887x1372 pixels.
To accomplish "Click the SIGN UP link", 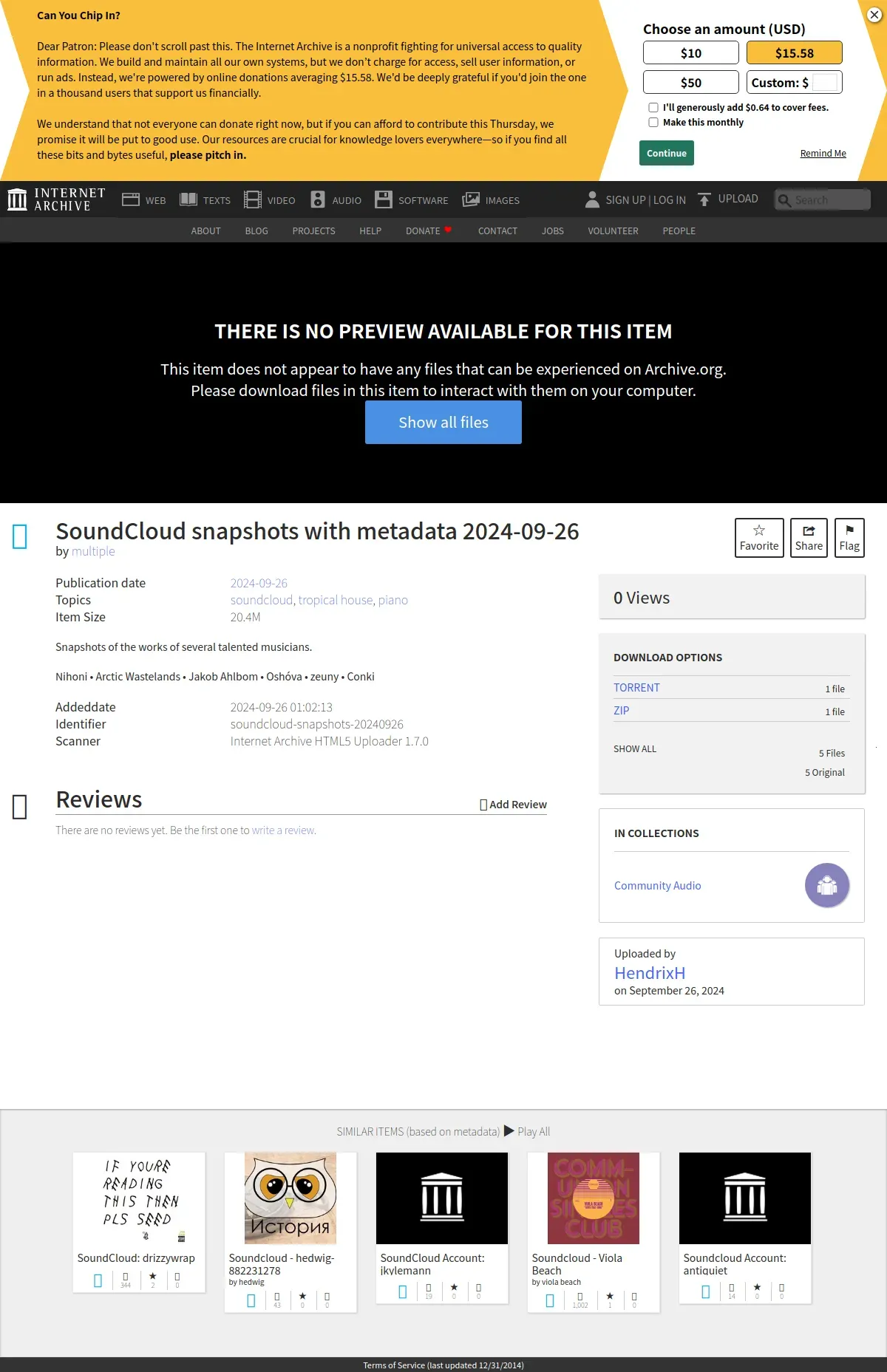I will pyautogui.click(x=625, y=200).
